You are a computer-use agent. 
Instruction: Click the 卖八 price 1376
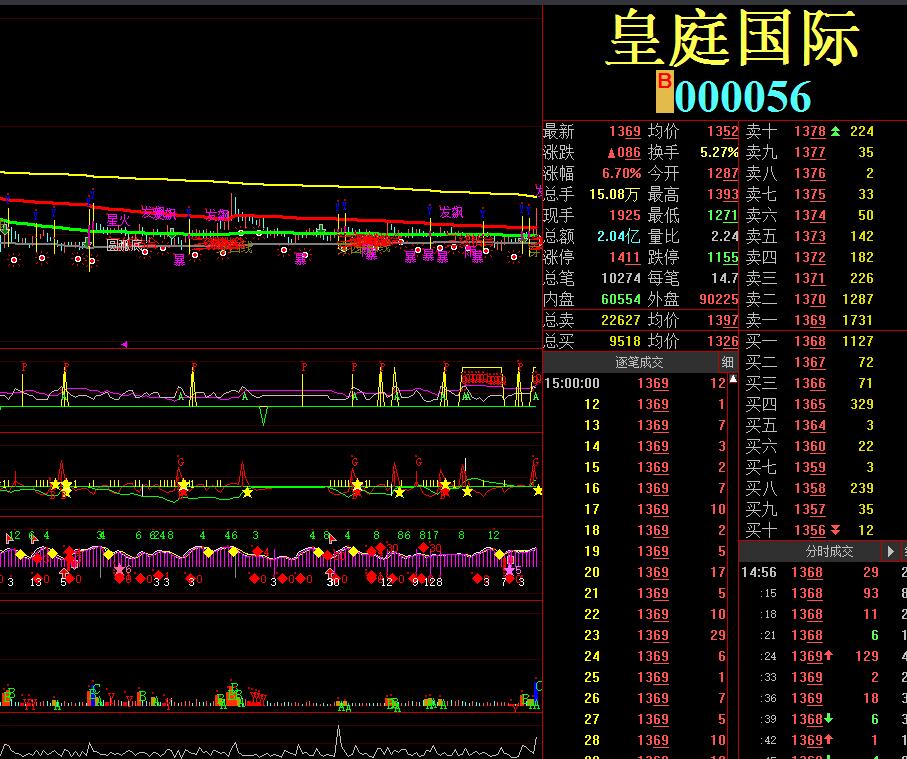[x=810, y=174]
